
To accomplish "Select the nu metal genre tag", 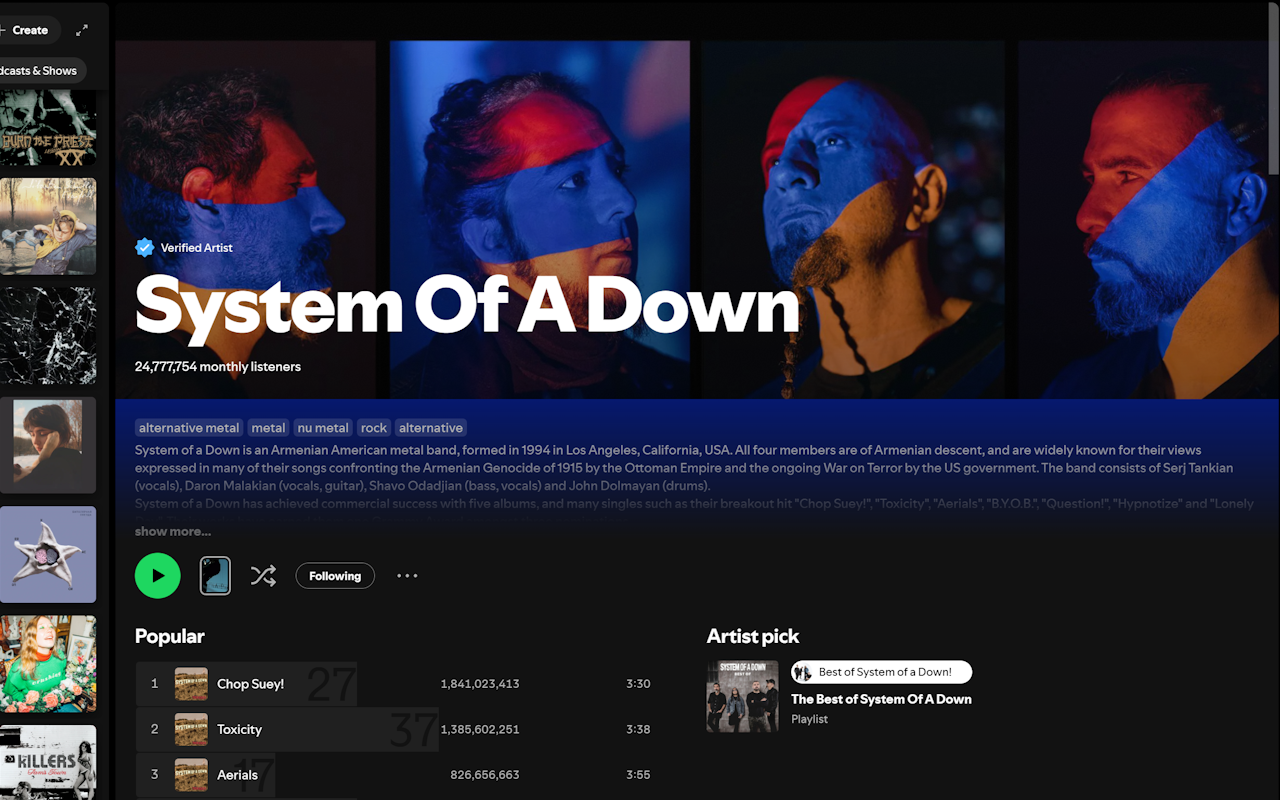I will (323, 428).
